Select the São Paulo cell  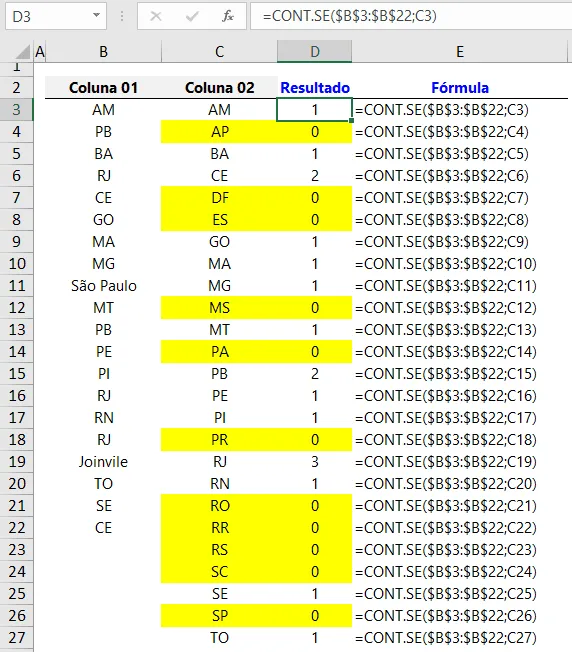[103, 286]
